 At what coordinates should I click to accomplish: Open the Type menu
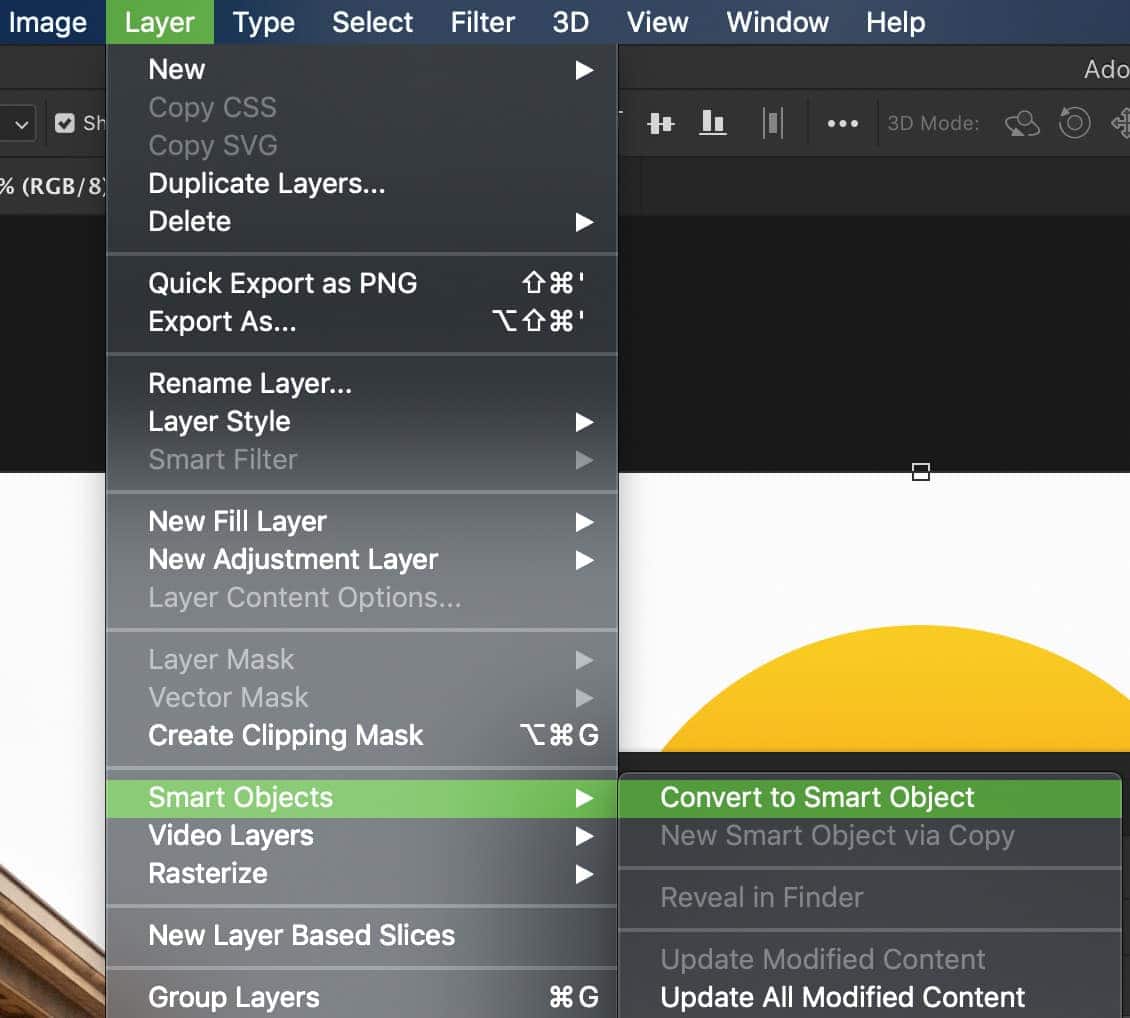point(263,22)
